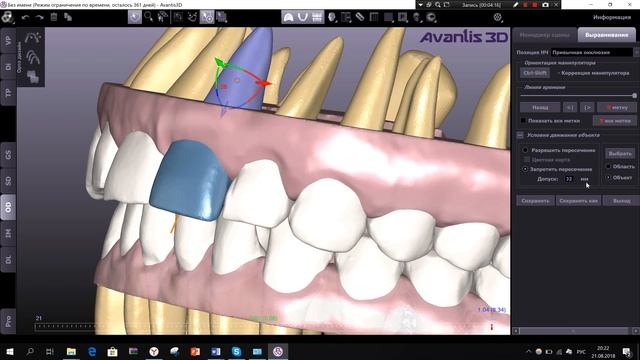This screenshot has height=360, width=640.
Task: Click the landmark points tool icon
Action: [192, 17]
